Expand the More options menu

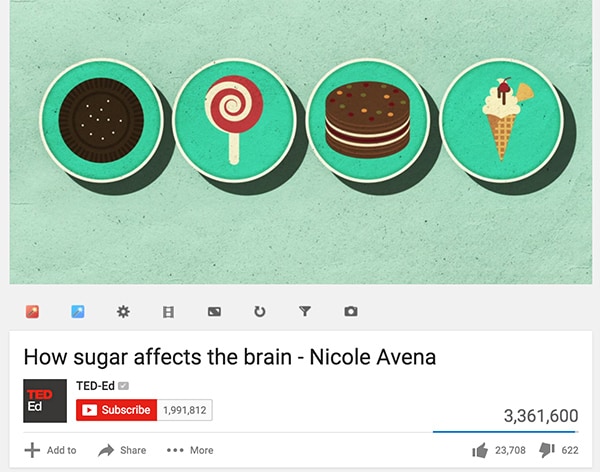pos(190,450)
